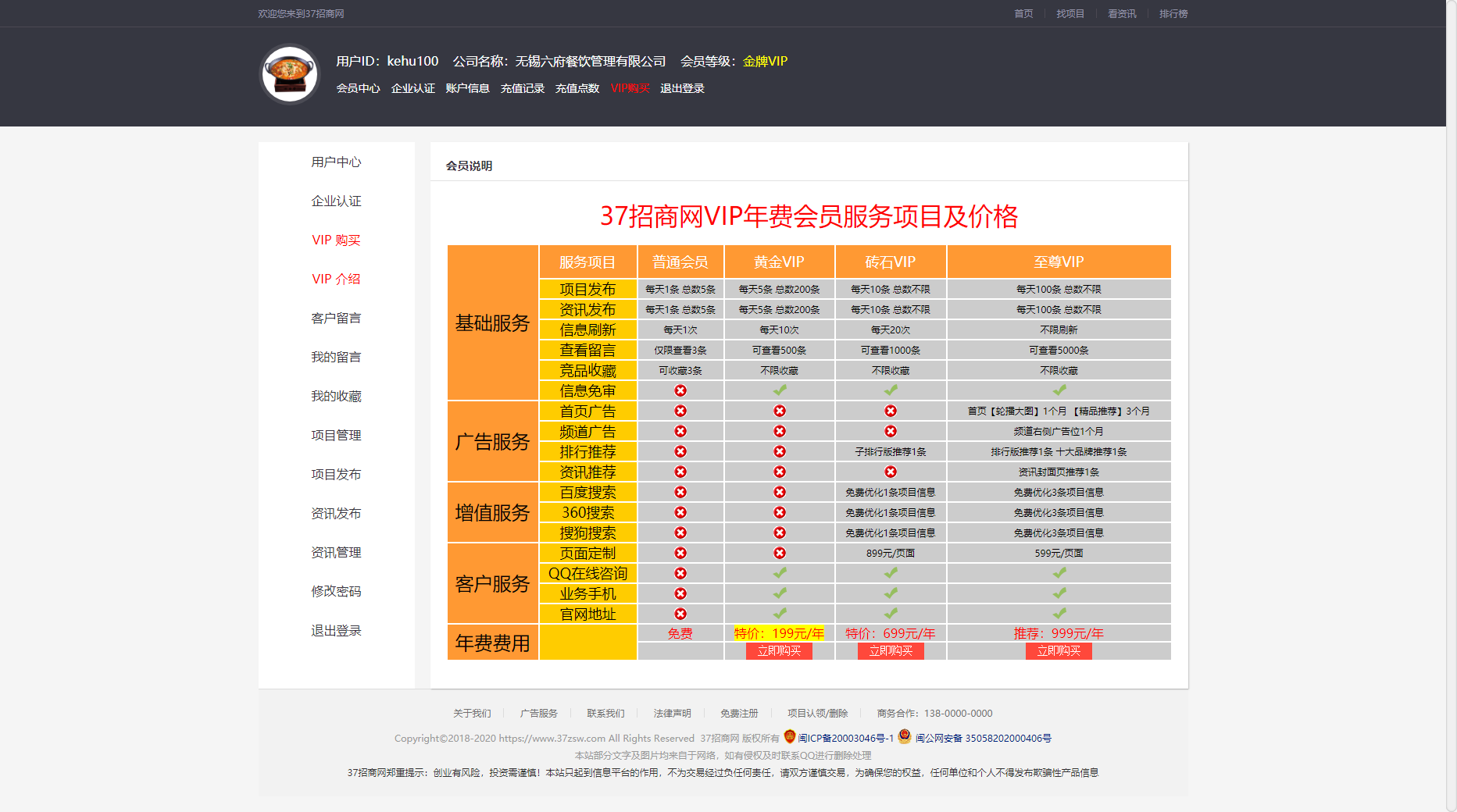Open 客户留言 in sidebar

(x=337, y=318)
